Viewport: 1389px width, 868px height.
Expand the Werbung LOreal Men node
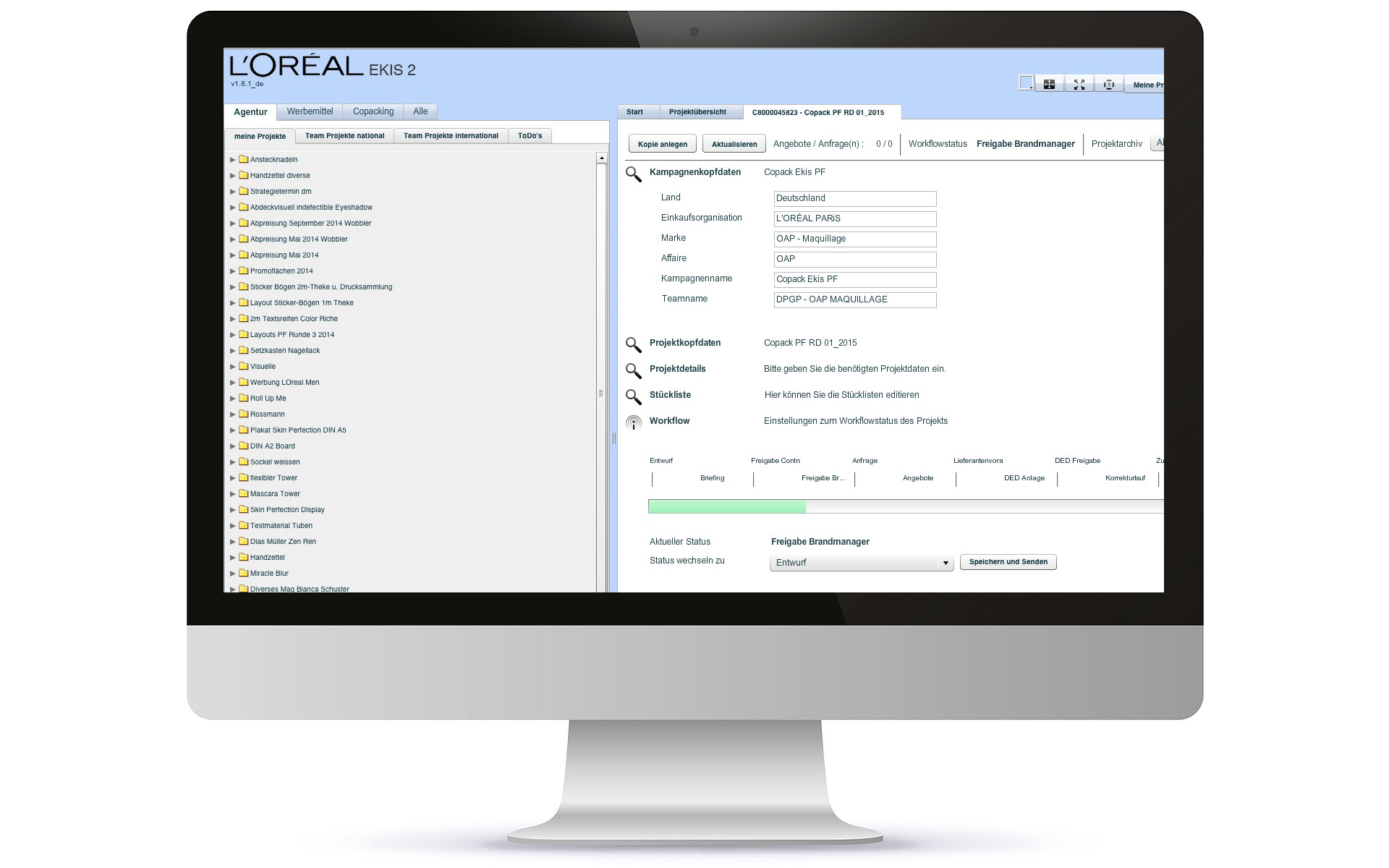(233, 383)
